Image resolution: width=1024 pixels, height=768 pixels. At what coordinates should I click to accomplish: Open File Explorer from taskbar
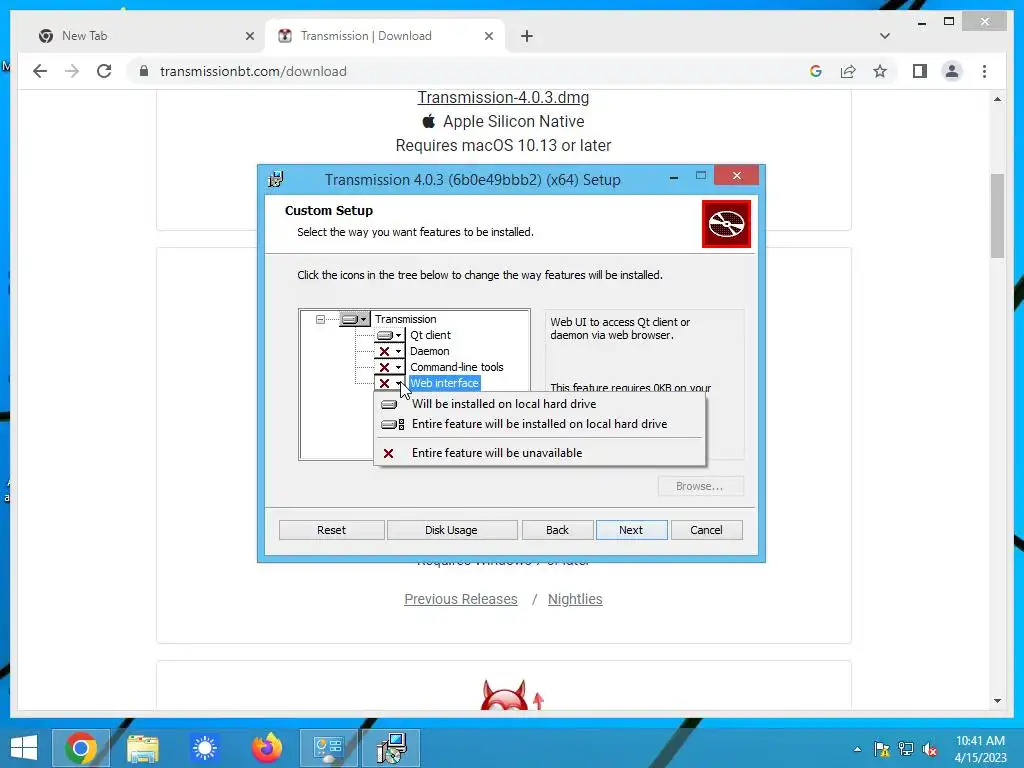142,748
